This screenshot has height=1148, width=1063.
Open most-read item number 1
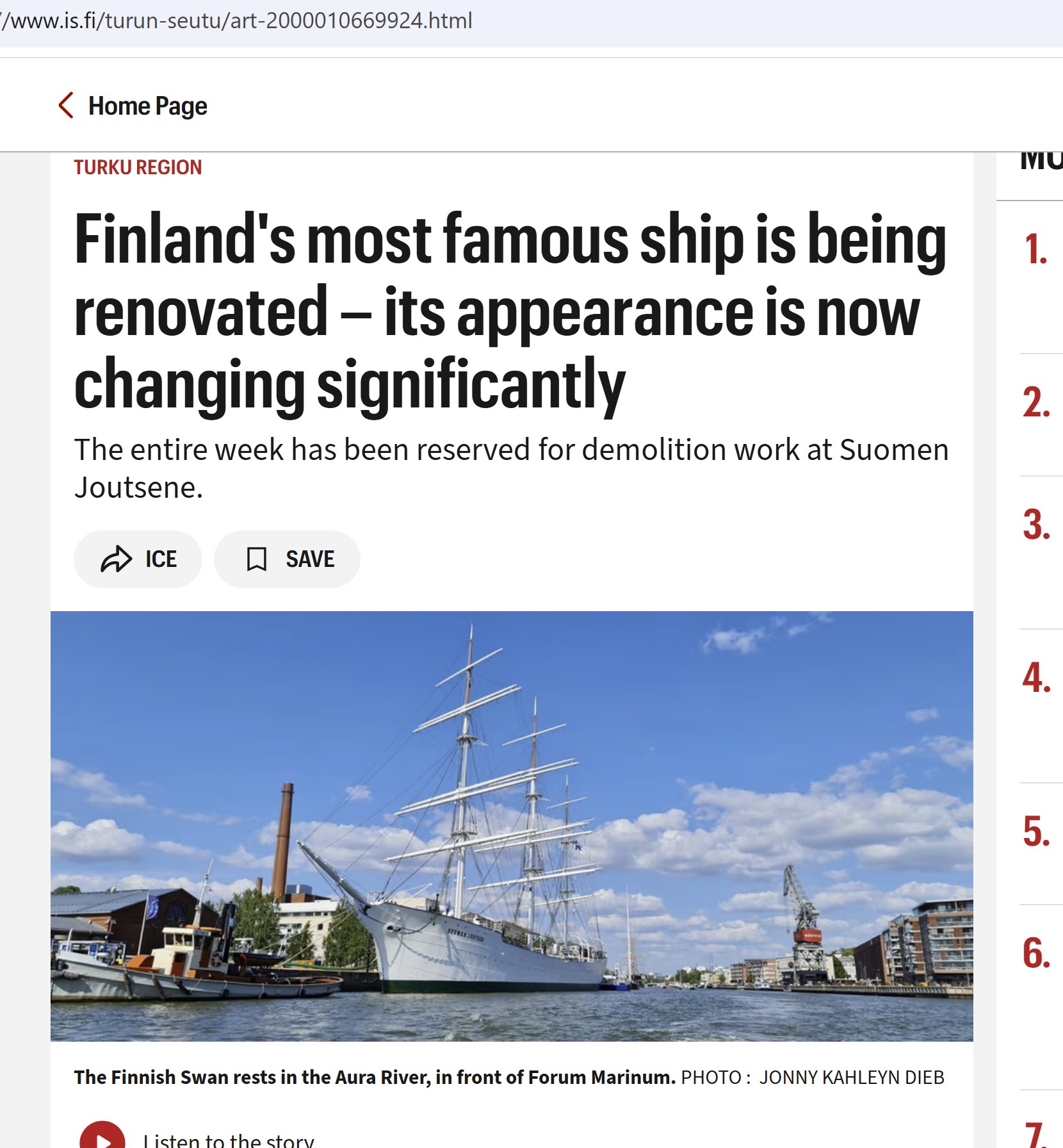click(1035, 249)
